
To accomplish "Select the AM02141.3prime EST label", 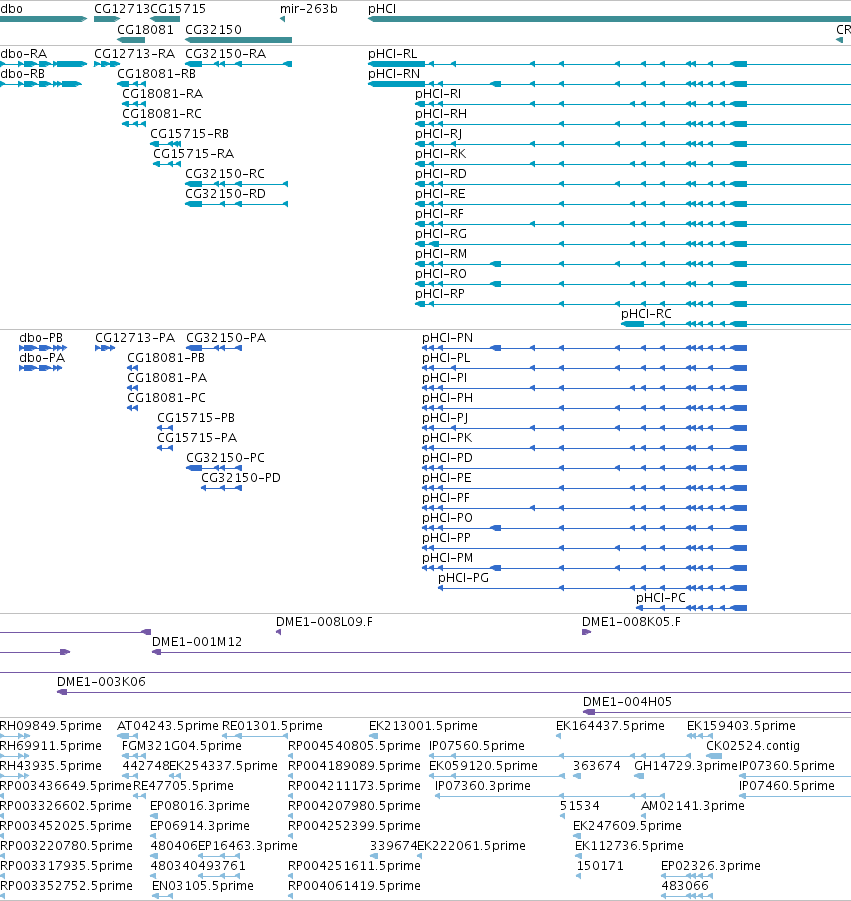I will tap(693, 806).
